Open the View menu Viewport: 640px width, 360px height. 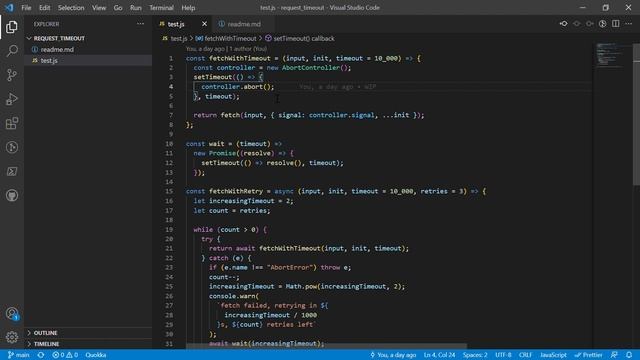point(99,8)
